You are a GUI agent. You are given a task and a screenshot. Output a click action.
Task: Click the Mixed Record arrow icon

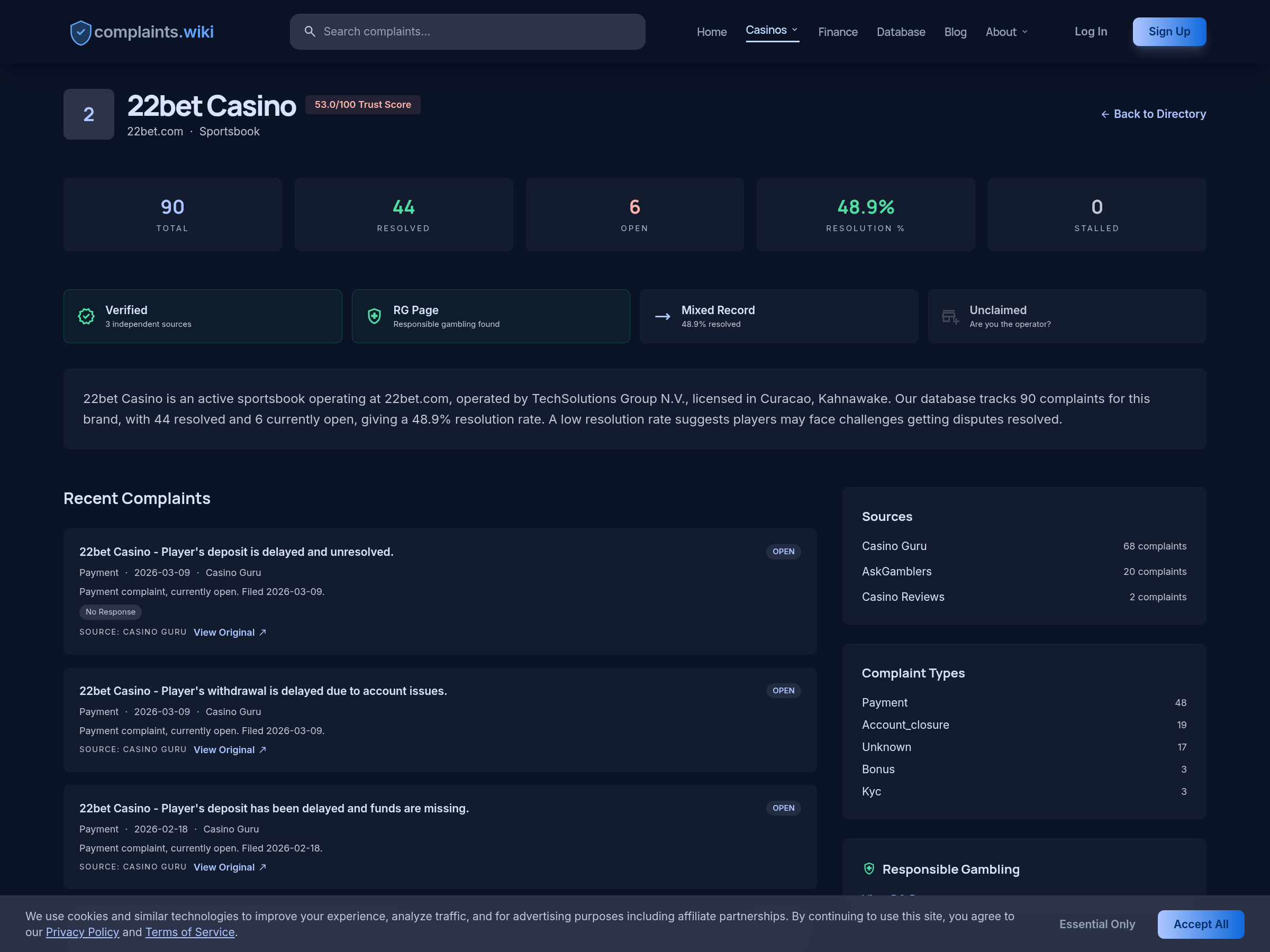pyautogui.click(x=663, y=317)
